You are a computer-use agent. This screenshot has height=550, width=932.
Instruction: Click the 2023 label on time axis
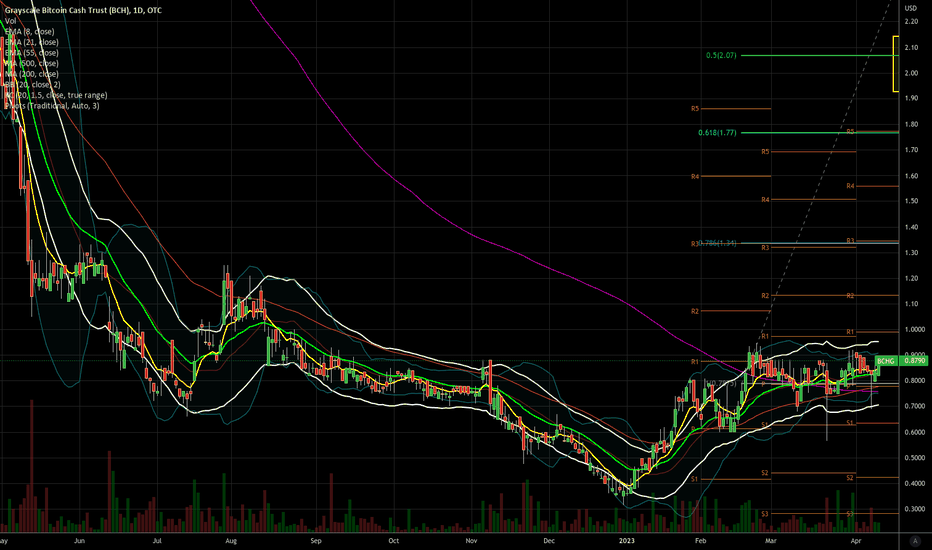pos(626,541)
